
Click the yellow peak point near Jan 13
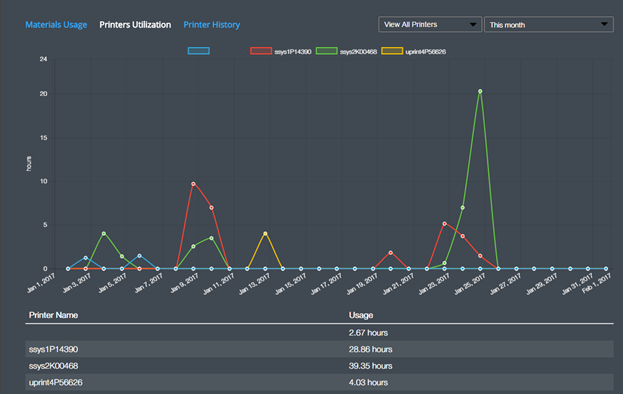click(x=265, y=234)
